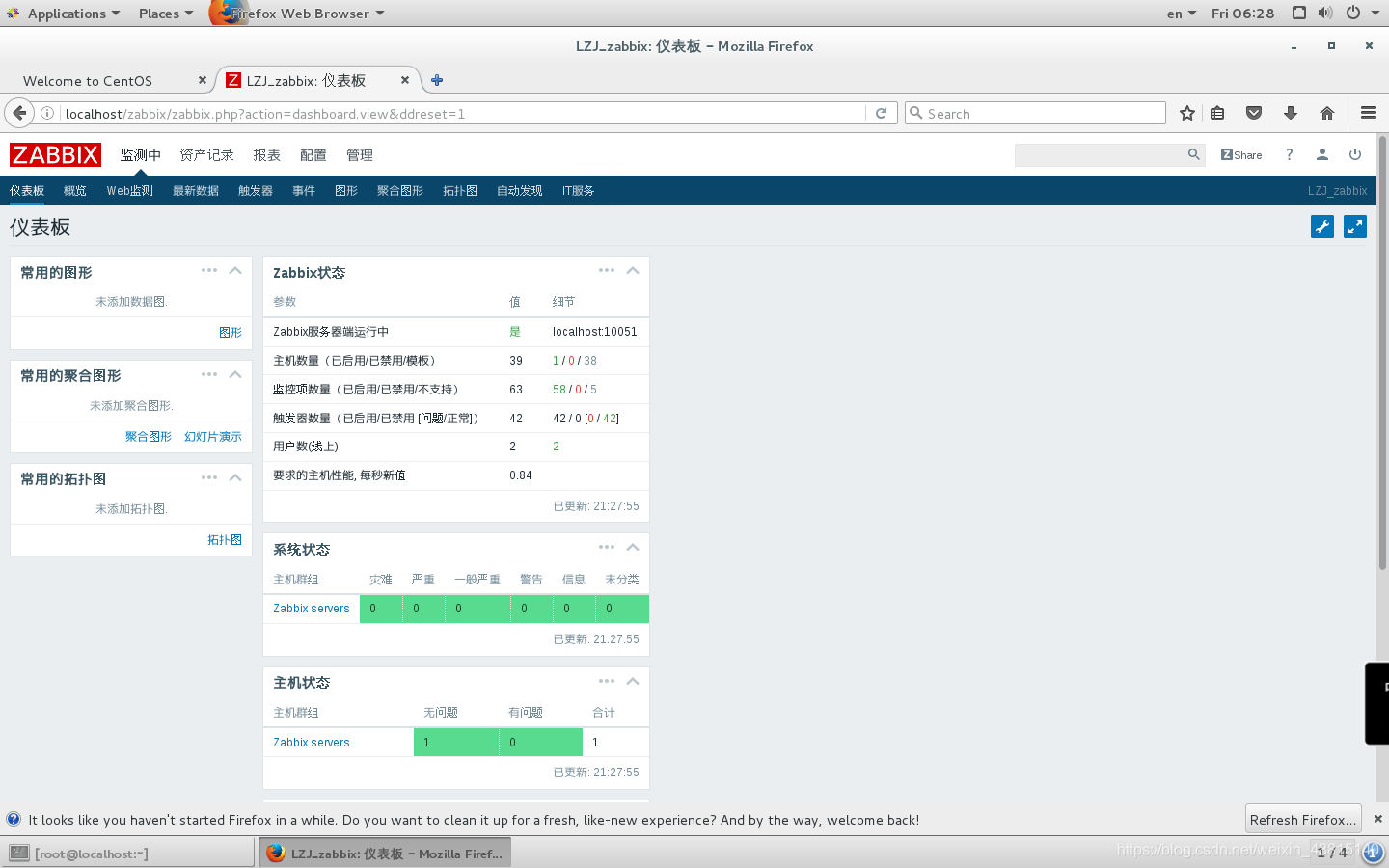Open the 监测中 main menu
Screen dimensions: 1389x868
(x=141, y=155)
